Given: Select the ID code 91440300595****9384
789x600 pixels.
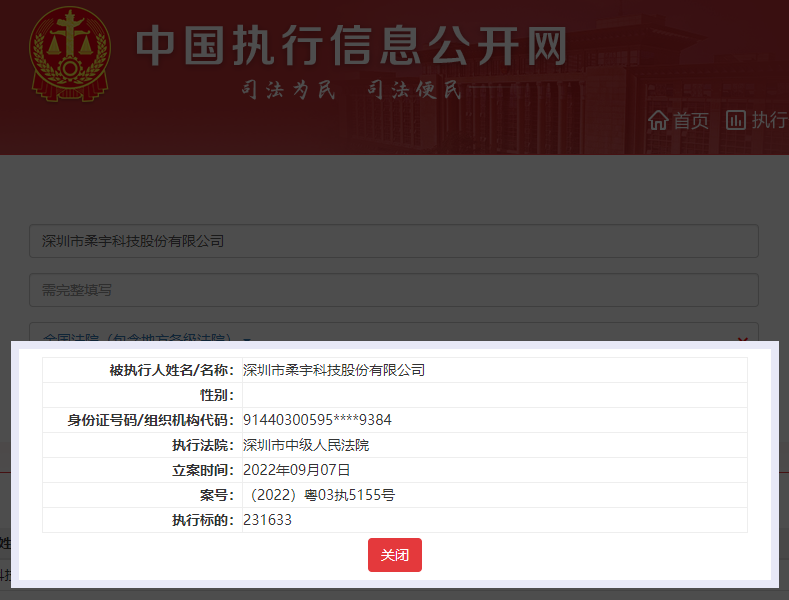Looking at the screenshot, I should pyautogui.click(x=317, y=420).
